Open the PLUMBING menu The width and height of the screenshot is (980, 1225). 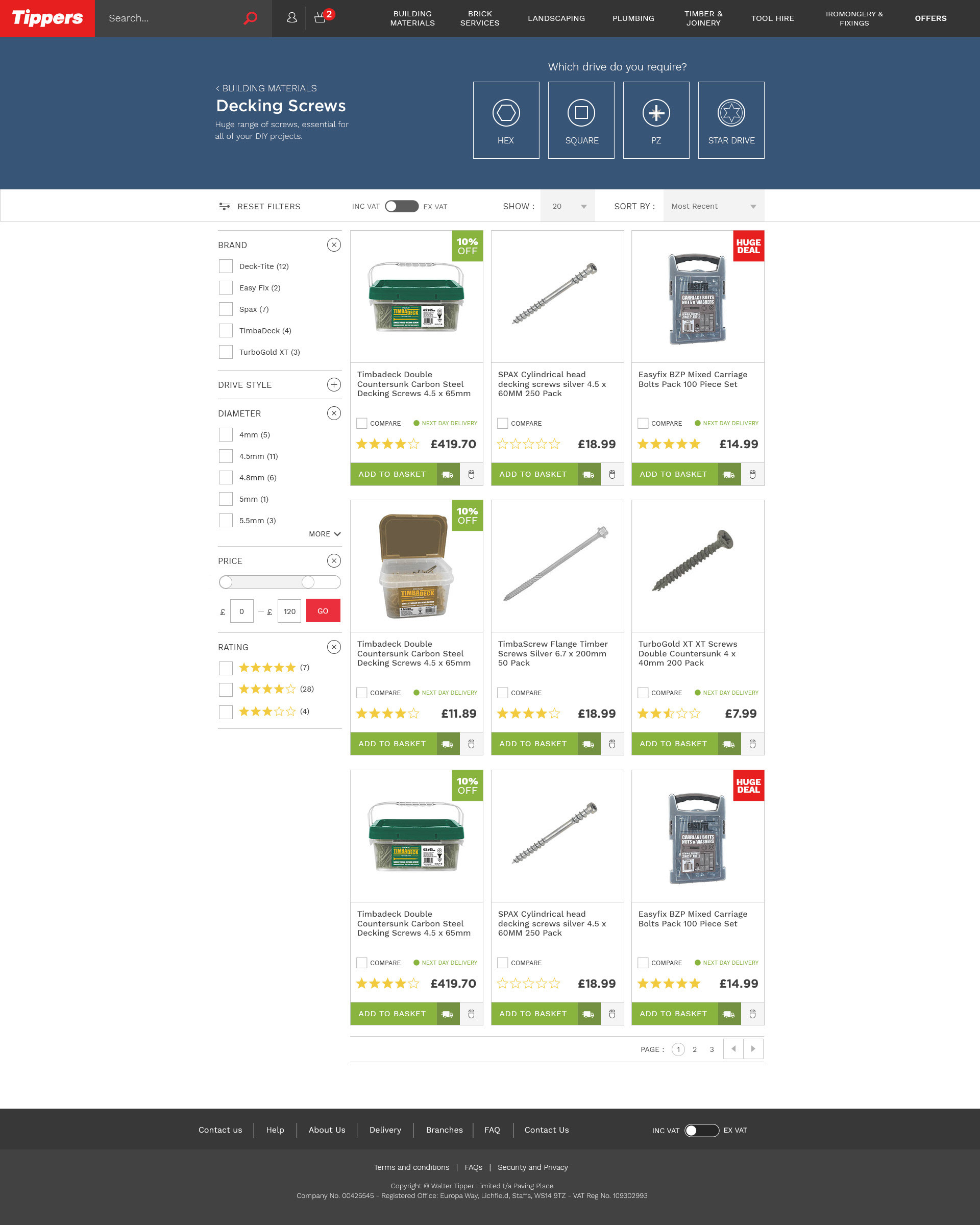(x=633, y=18)
